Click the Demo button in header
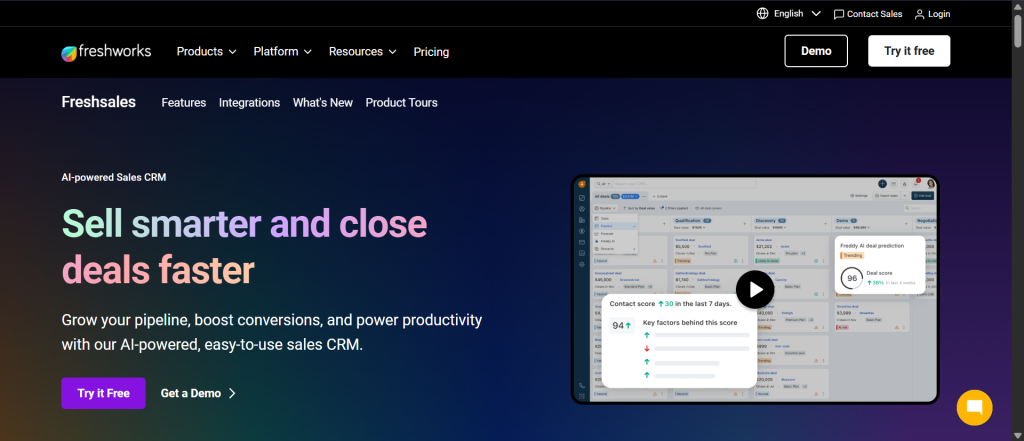1024x441 pixels. pyautogui.click(x=815, y=51)
